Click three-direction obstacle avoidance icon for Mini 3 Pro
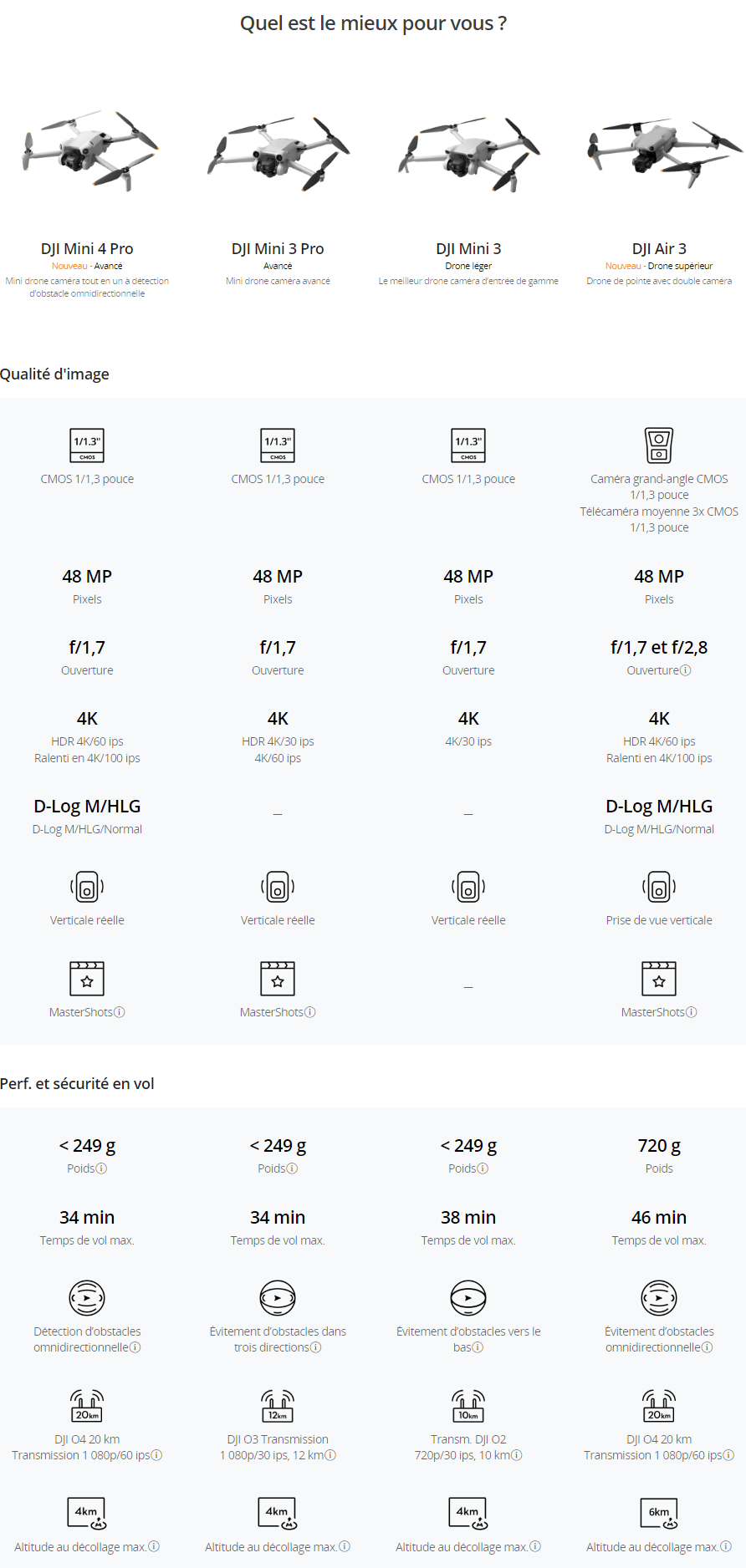 point(278,1298)
